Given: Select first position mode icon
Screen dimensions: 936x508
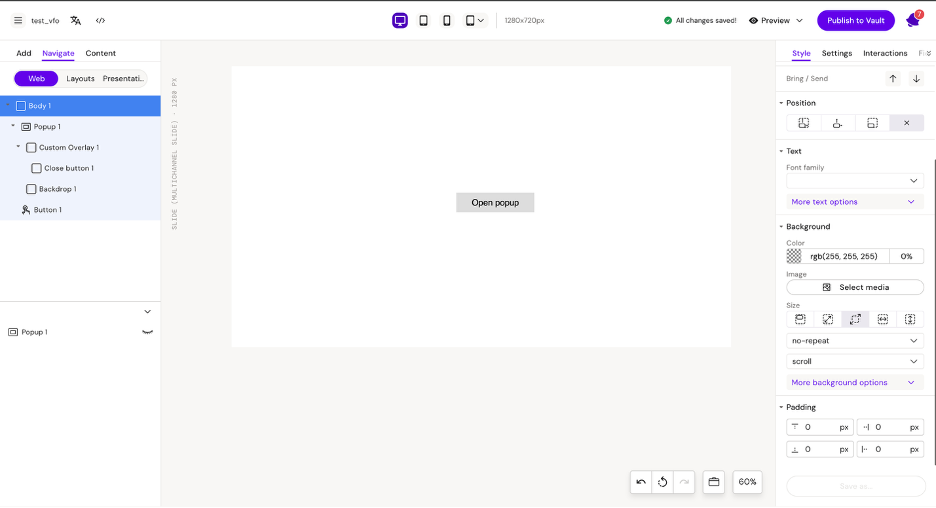Looking at the screenshot, I should (x=803, y=123).
